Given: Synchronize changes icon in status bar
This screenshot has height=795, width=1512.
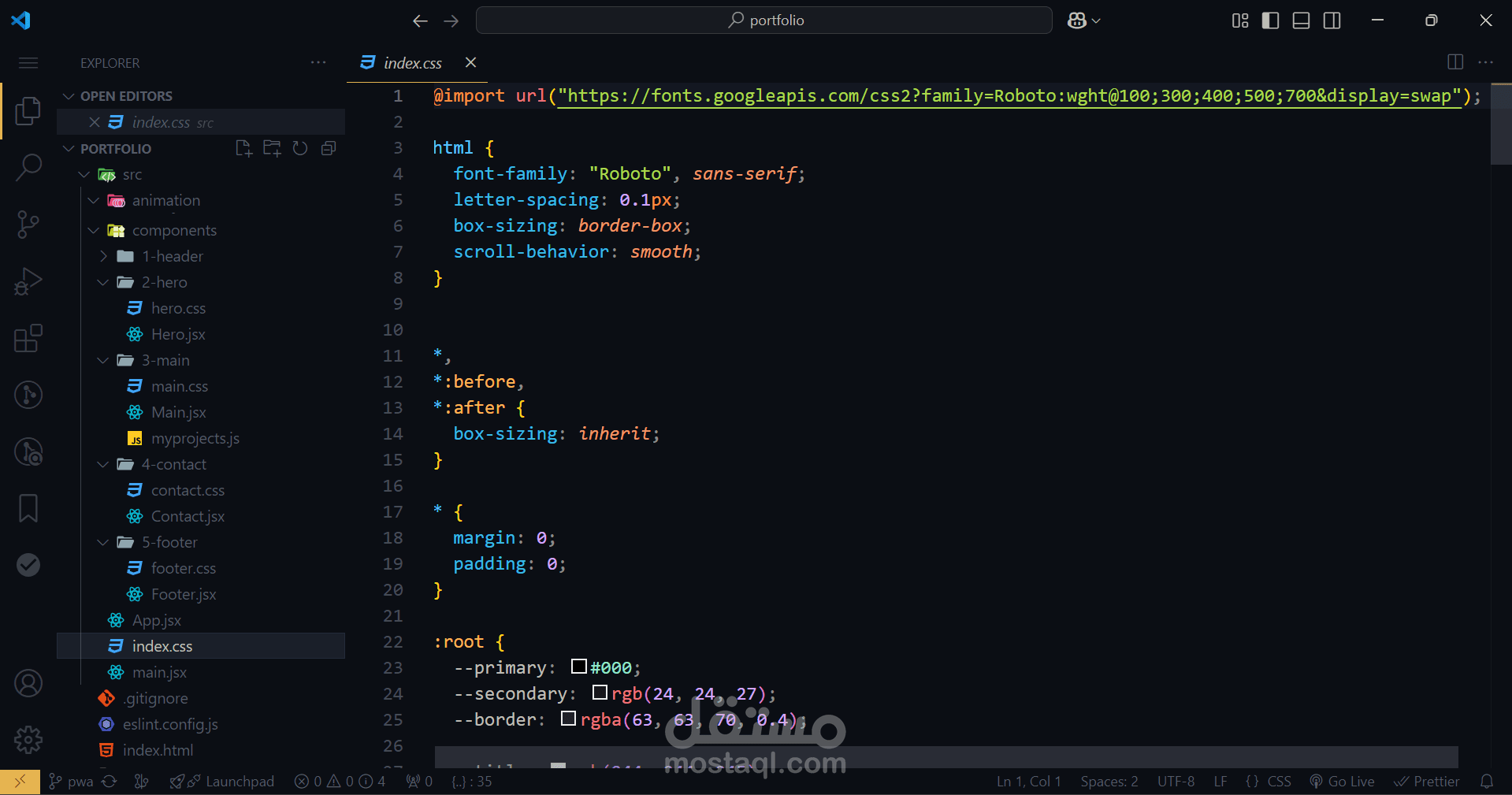Looking at the screenshot, I should 110,781.
